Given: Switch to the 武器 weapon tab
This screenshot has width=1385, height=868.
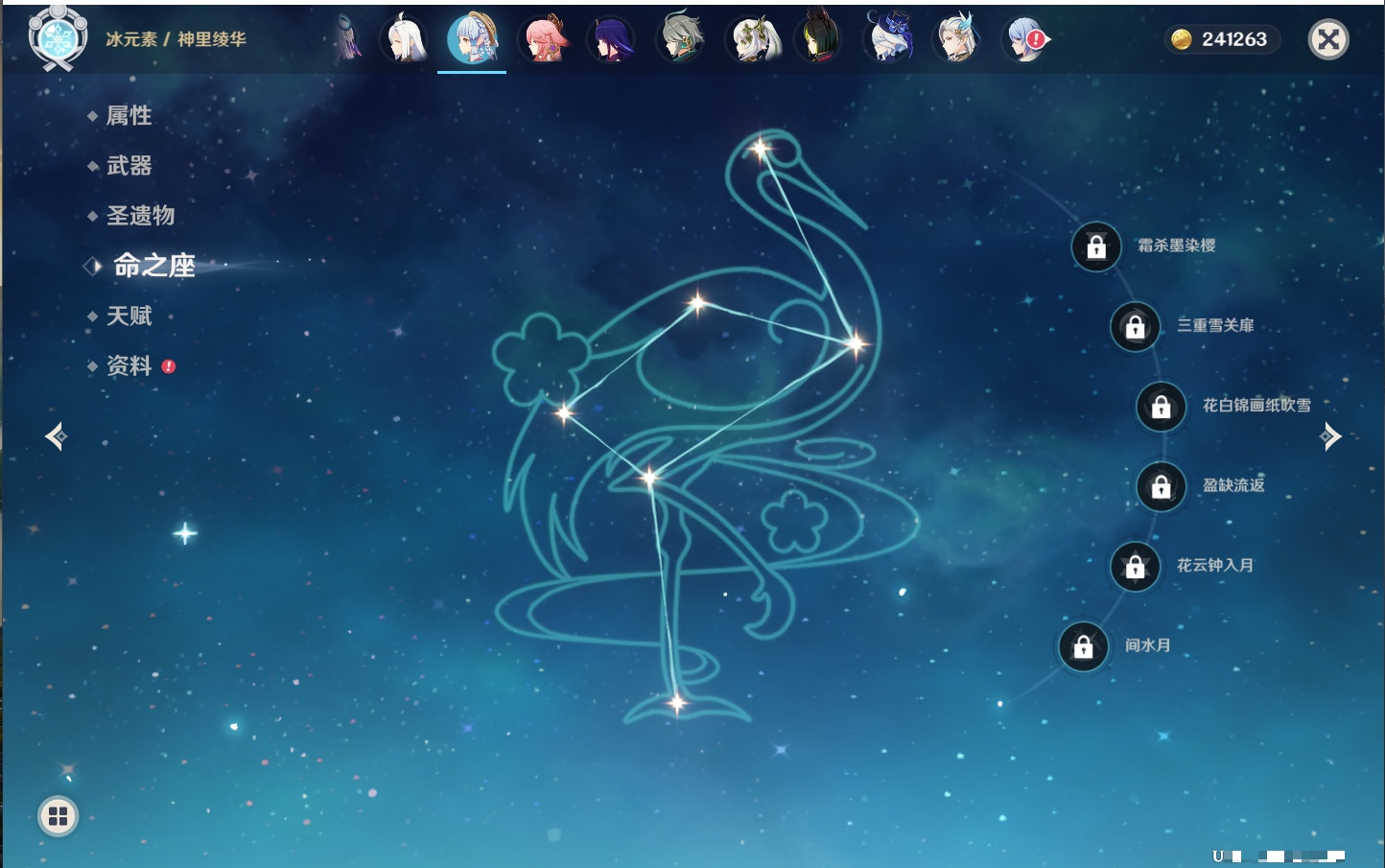Looking at the screenshot, I should [x=129, y=166].
